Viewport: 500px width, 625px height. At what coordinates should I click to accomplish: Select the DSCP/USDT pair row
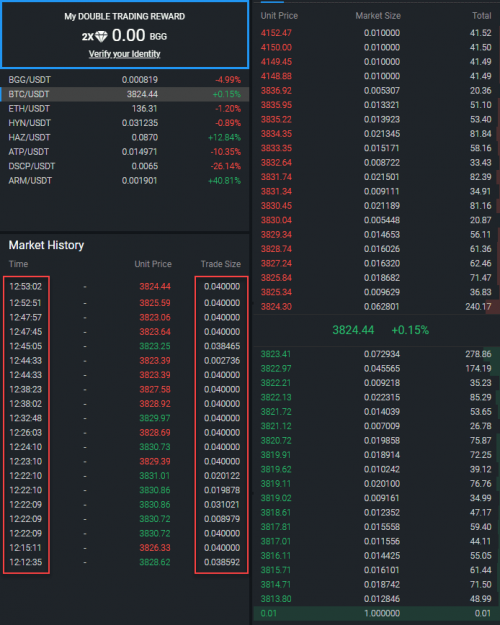124,166
